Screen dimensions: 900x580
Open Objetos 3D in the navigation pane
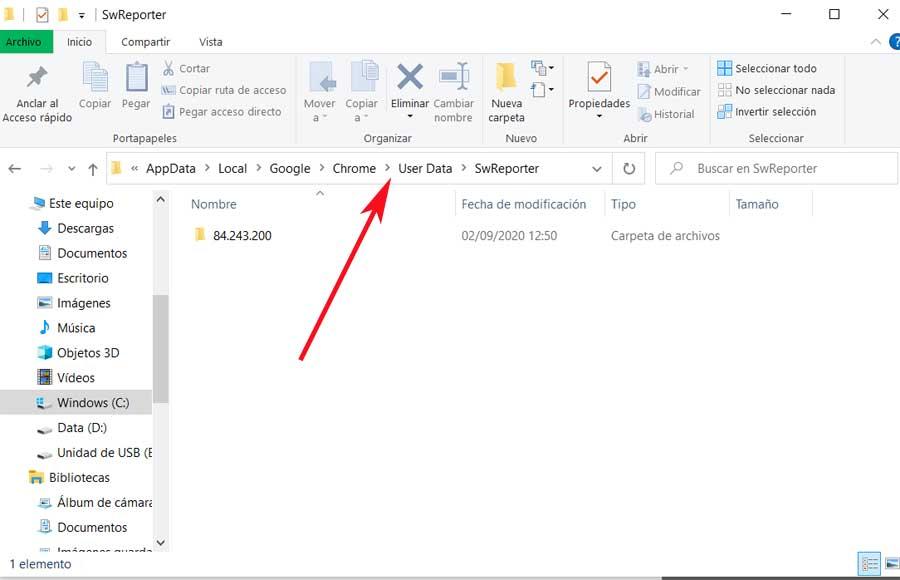click(78, 353)
